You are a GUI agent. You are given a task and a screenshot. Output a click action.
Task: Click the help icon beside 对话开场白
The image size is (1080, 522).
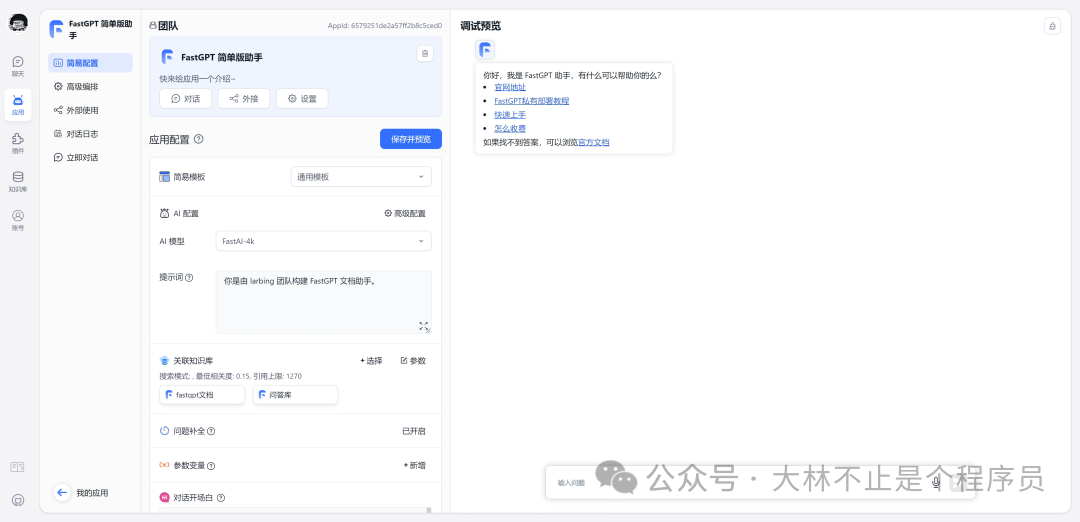pyautogui.click(x=221, y=498)
